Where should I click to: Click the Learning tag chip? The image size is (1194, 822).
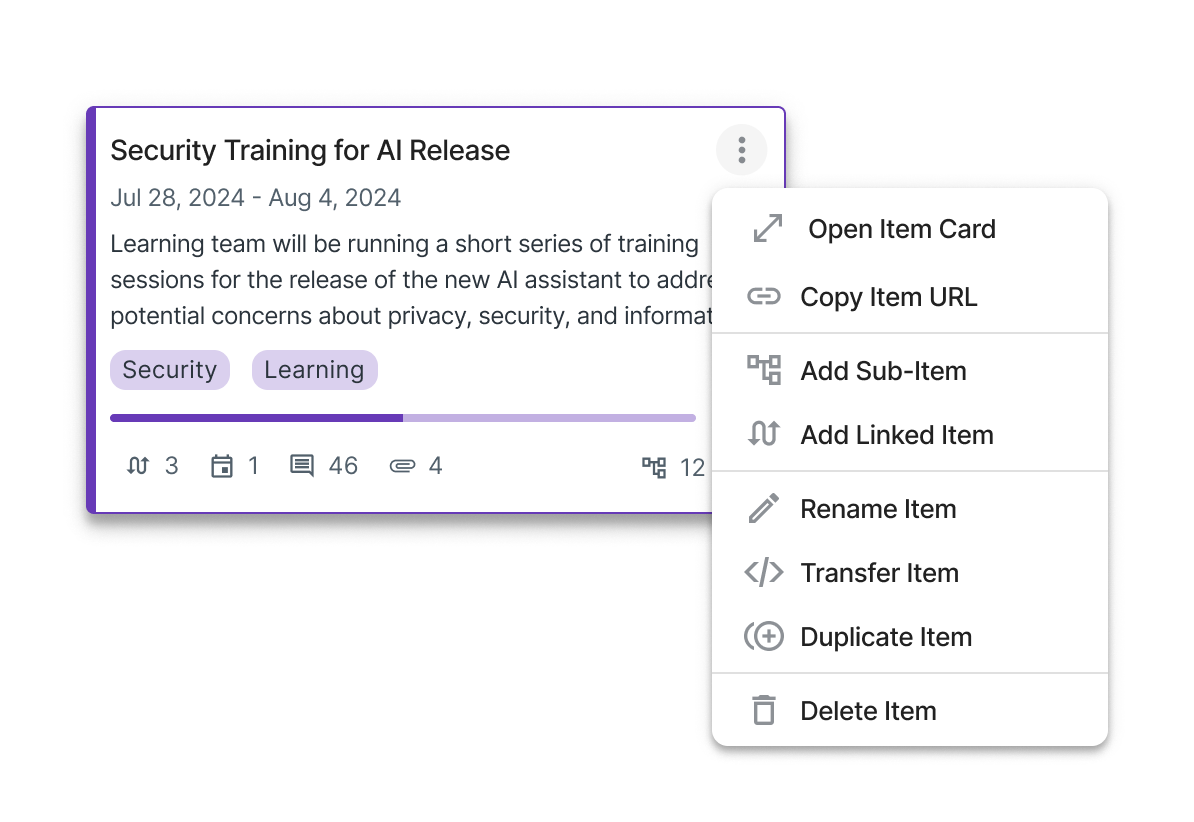(x=314, y=370)
